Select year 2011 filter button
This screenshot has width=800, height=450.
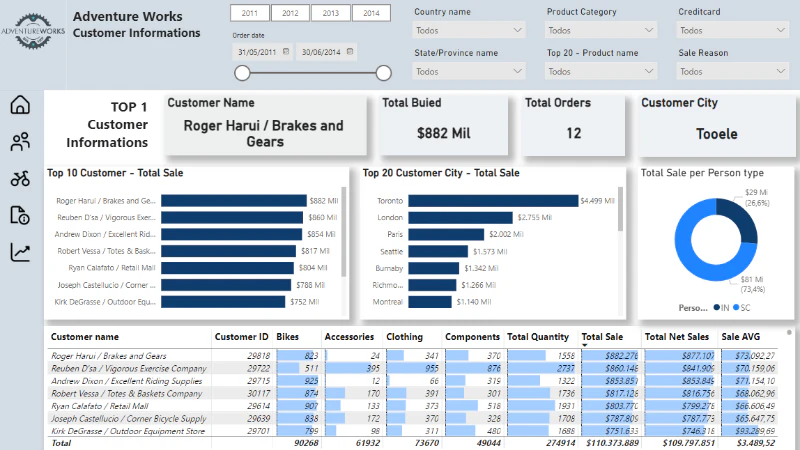click(249, 13)
